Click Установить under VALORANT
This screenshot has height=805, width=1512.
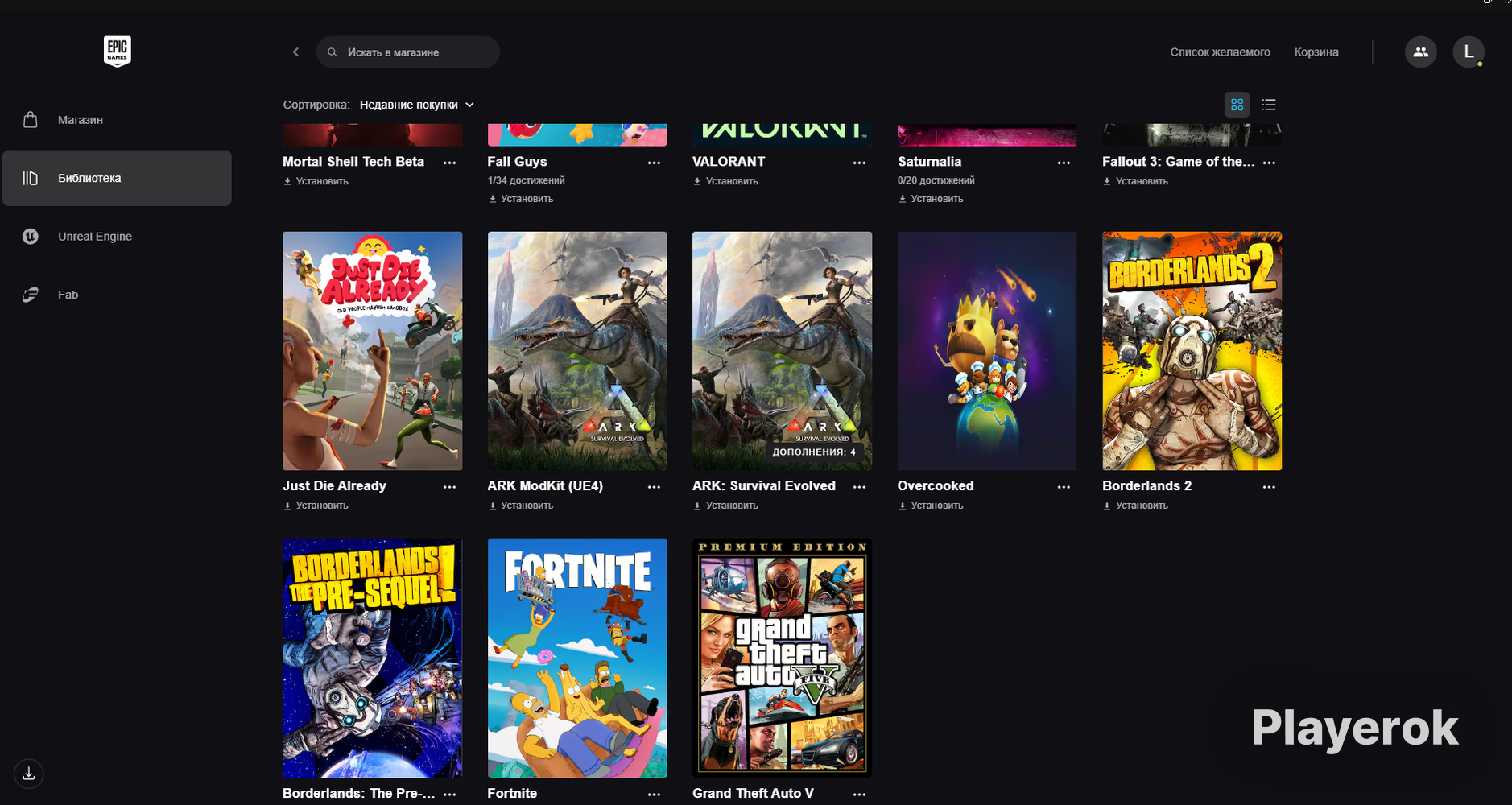click(x=725, y=181)
